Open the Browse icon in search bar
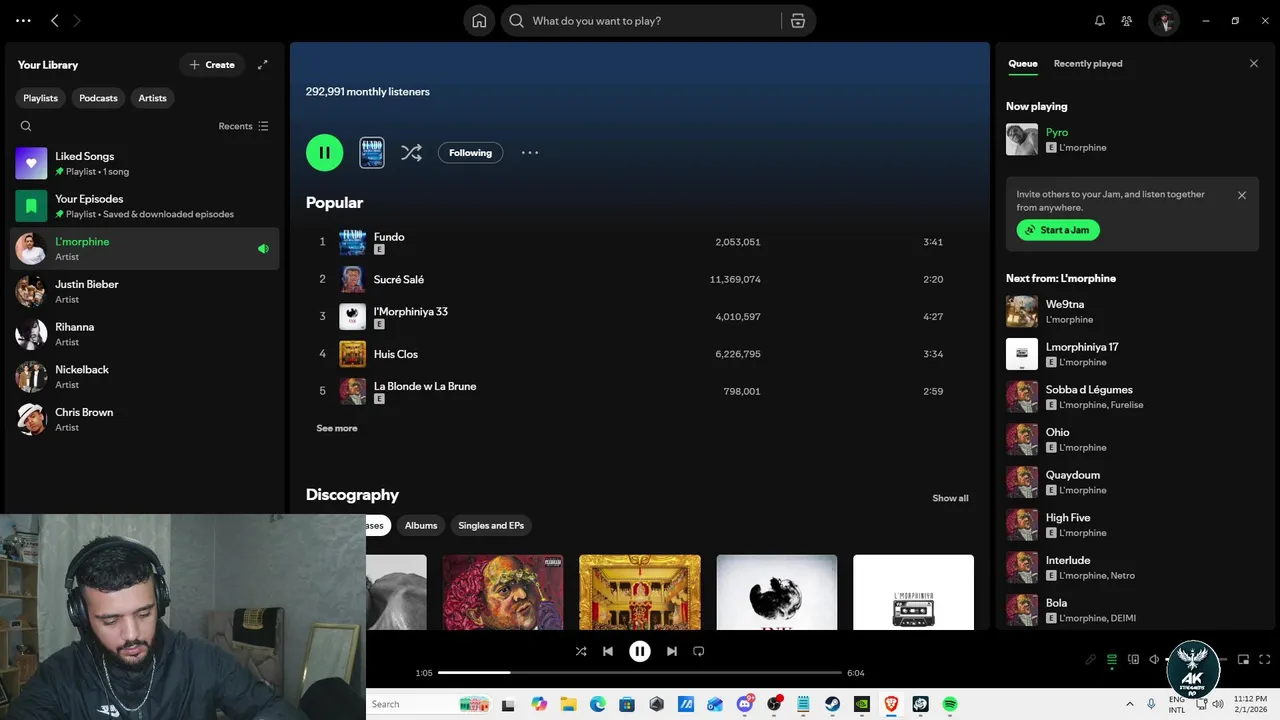 [x=798, y=21]
